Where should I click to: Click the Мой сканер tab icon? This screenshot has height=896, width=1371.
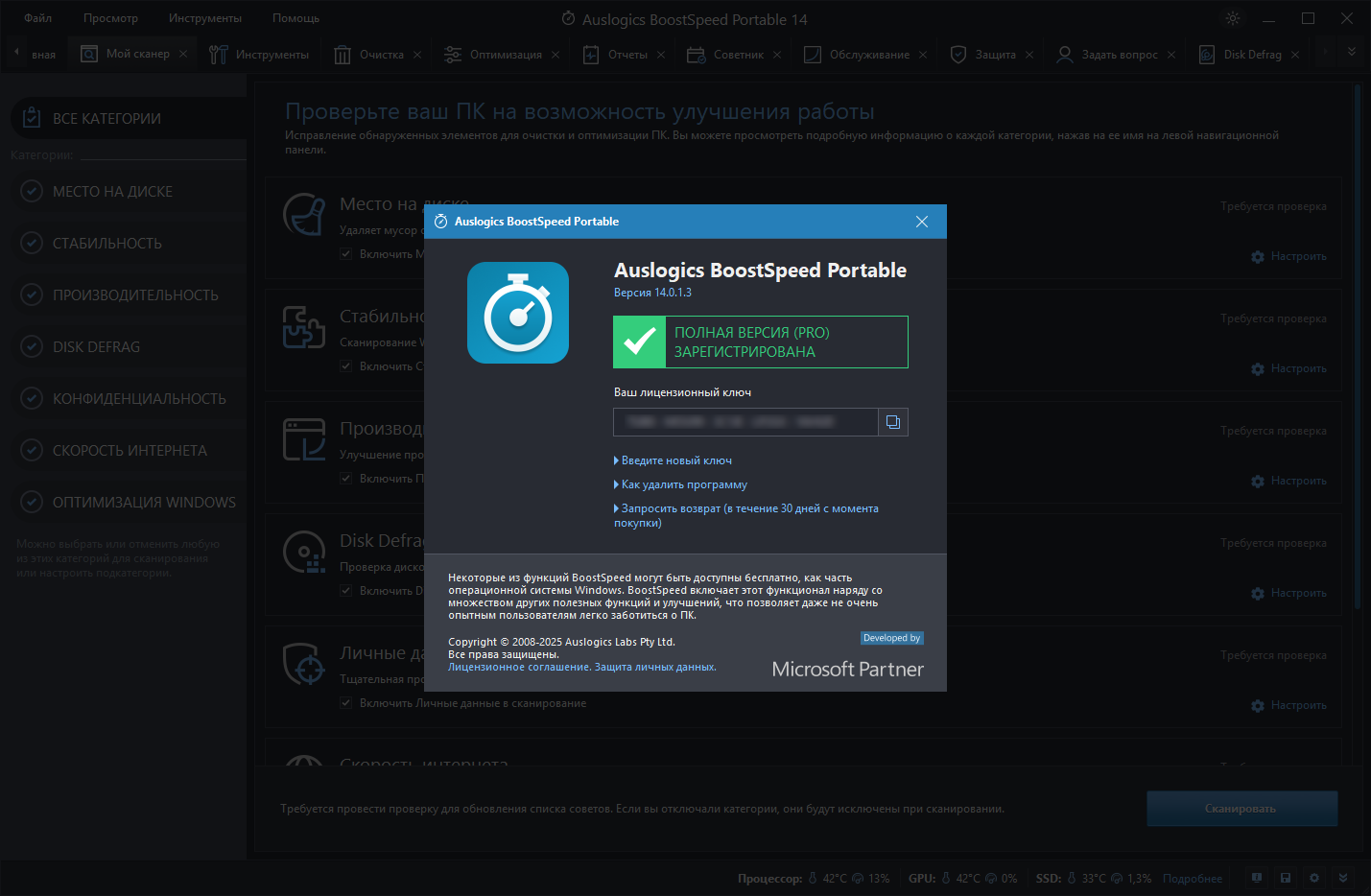click(x=89, y=55)
